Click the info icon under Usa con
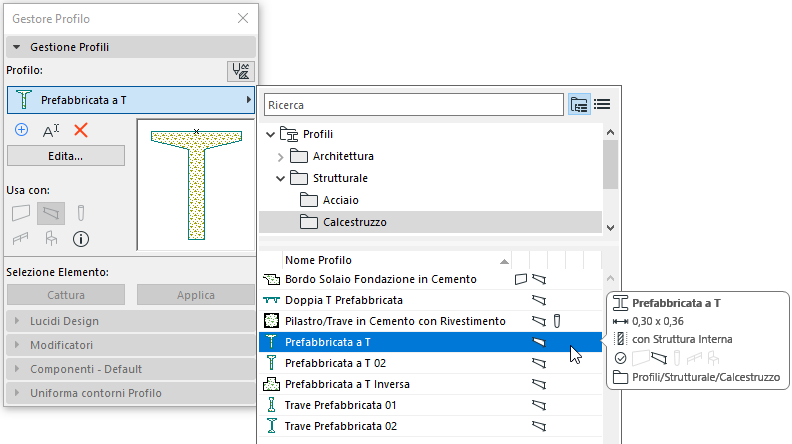The image size is (792, 444). tap(81, 238)
